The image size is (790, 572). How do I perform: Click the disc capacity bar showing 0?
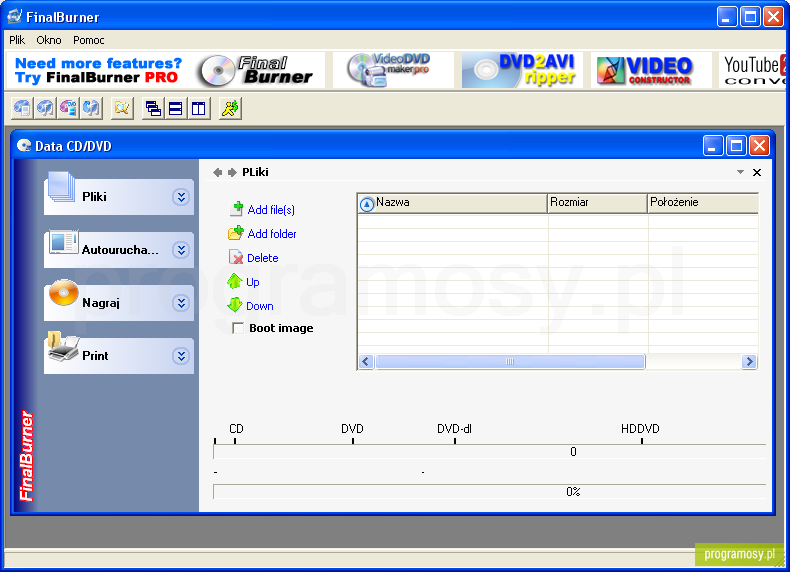(490, 452)
